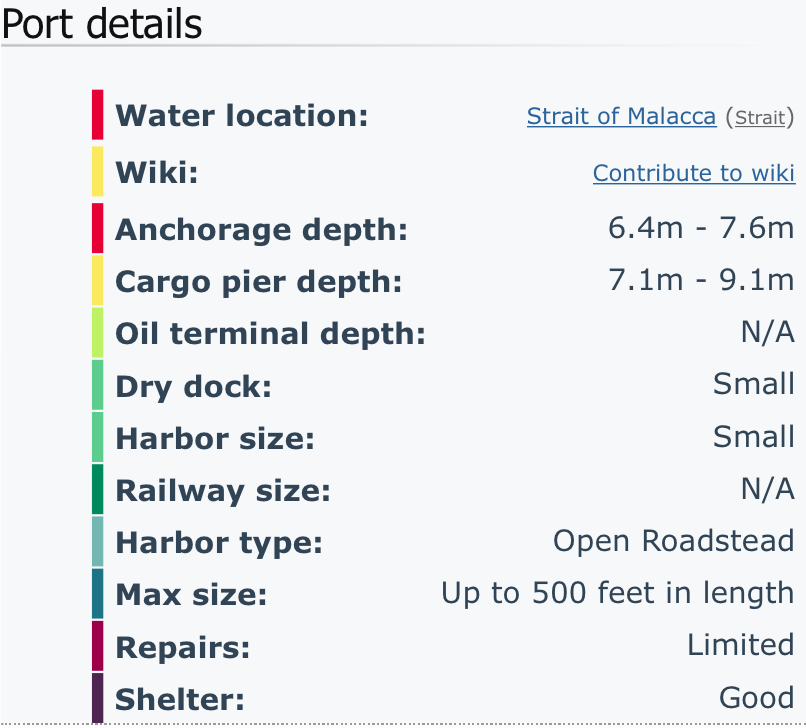Click the Anchorage depth value 6.4m - 7.6m

tap(701, 228)
